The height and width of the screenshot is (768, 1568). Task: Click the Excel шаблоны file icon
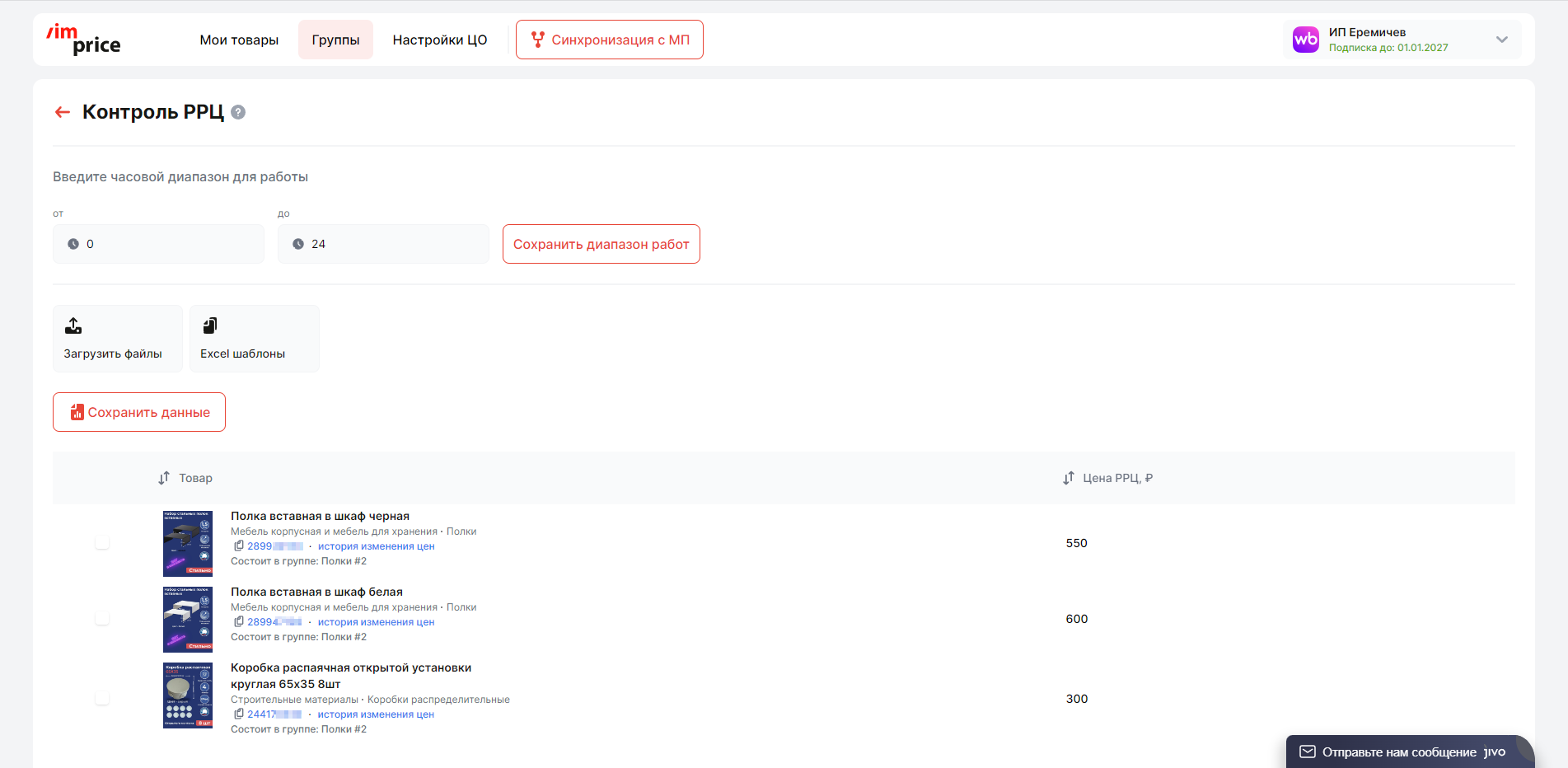pyautogui.click(x=210, y=325)
